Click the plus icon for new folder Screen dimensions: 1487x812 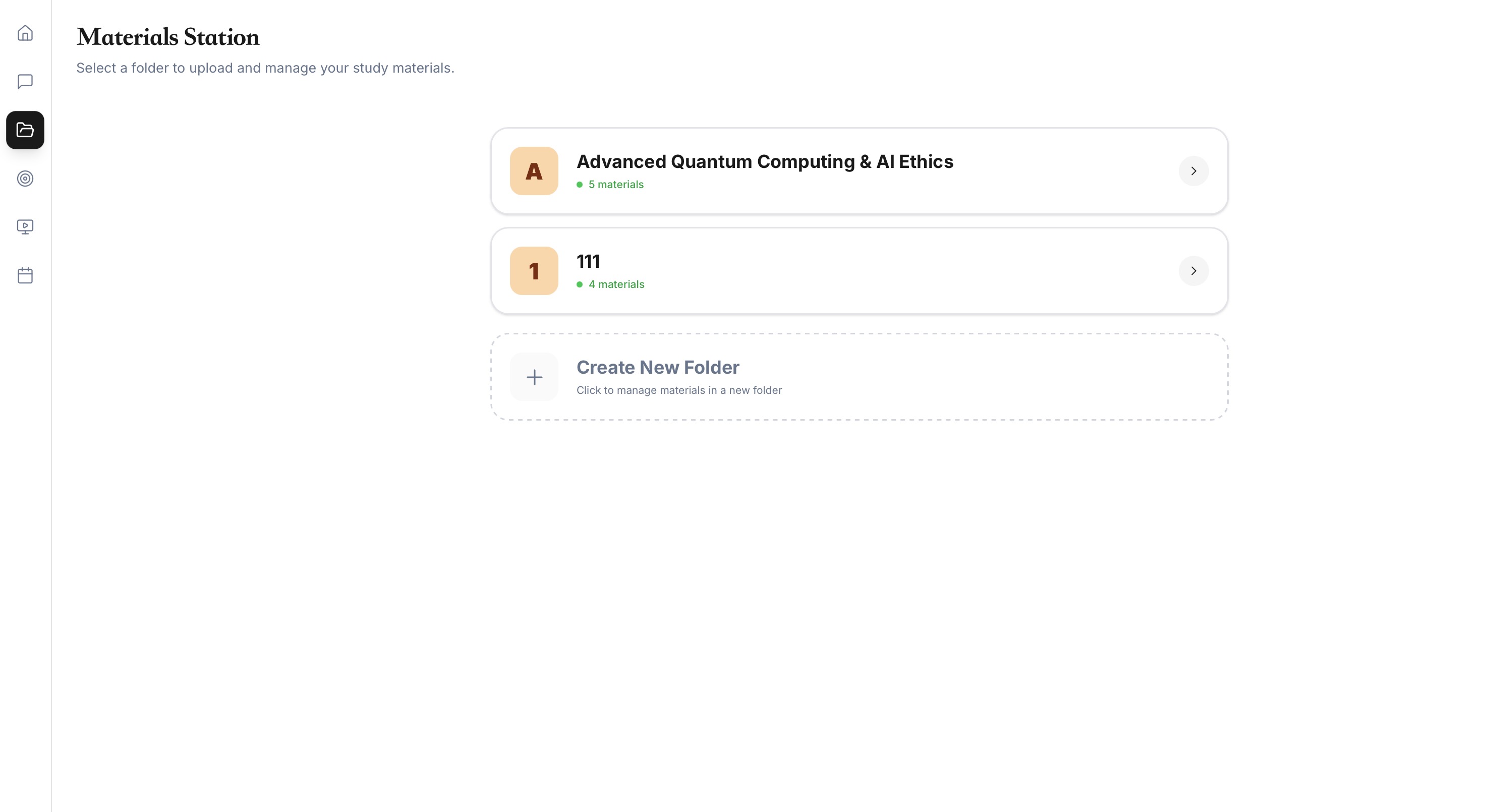534,377
